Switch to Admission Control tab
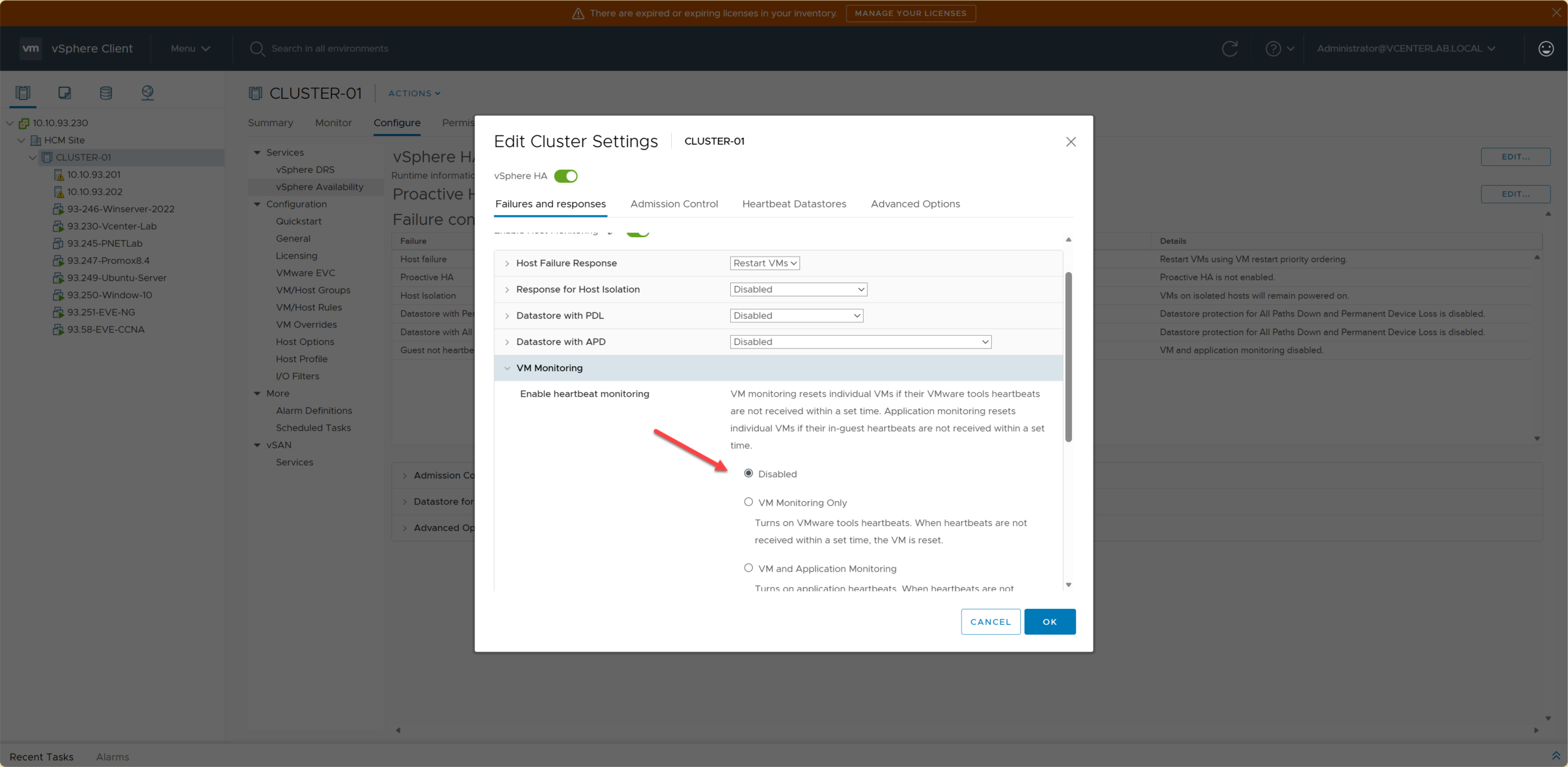The image size is (1568, 767). pos(674,204)
